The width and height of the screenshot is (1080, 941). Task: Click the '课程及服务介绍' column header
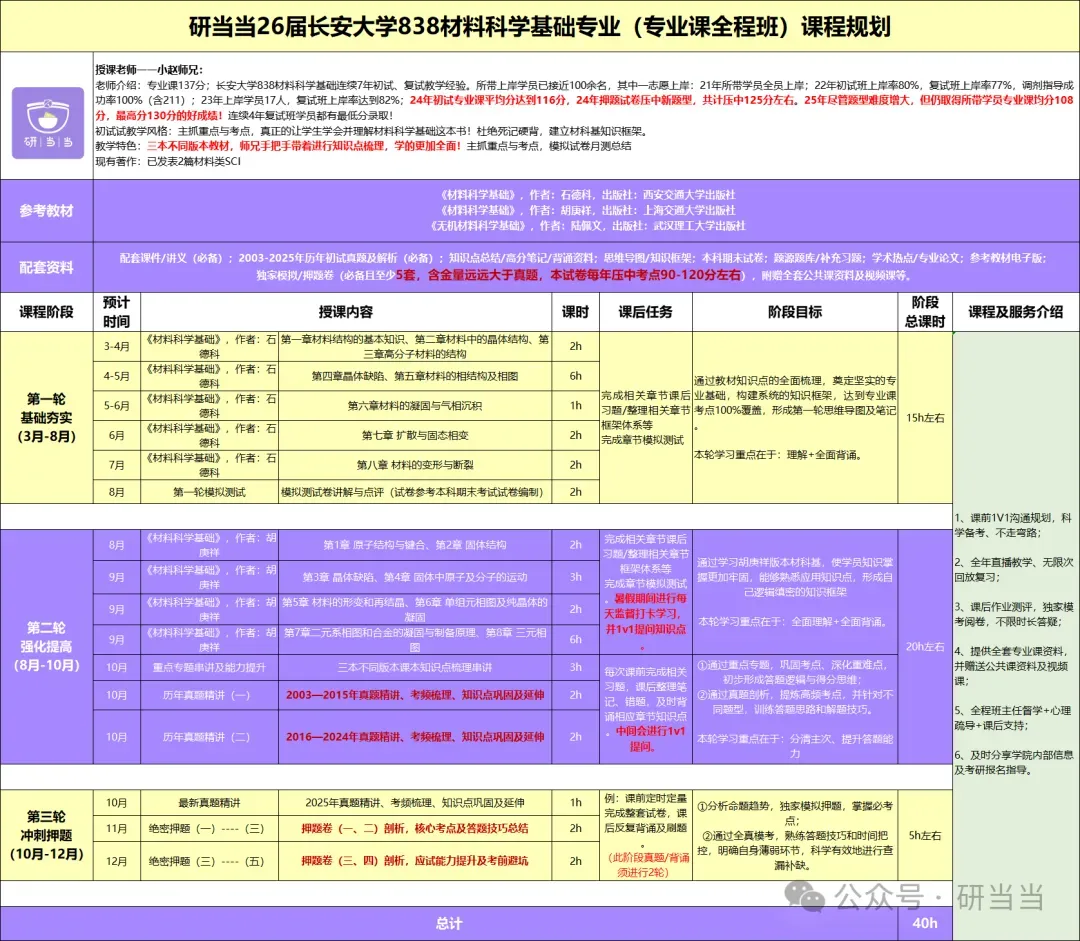click(x=1016, y=312)
